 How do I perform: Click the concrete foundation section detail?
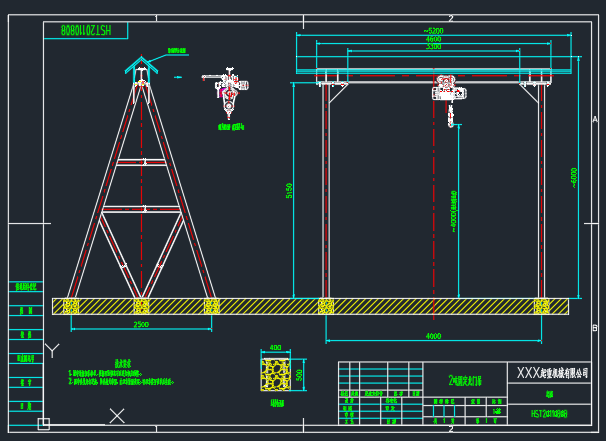pos(275,374)
